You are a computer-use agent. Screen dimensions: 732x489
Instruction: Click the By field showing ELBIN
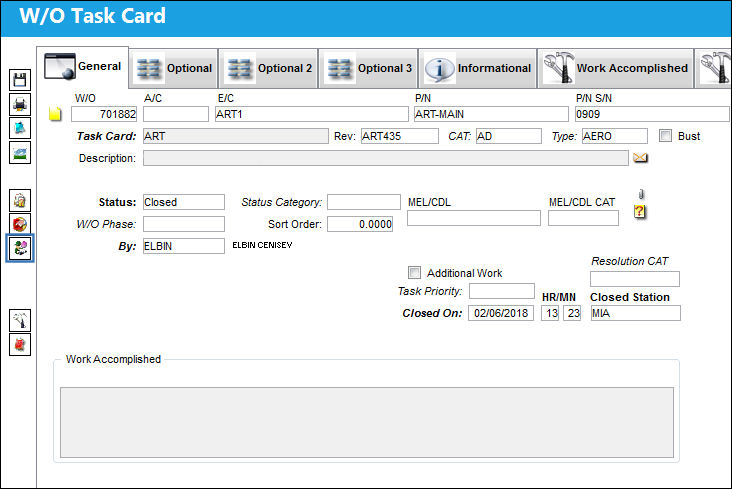183,246
